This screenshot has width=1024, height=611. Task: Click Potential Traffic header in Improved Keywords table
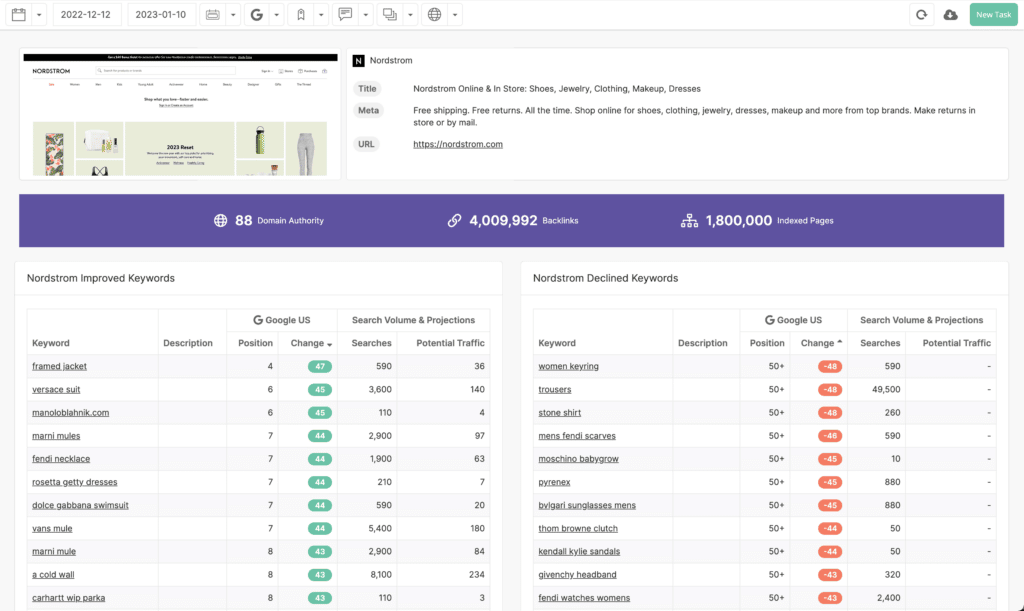pyautogui.click(x=451, y=343)
